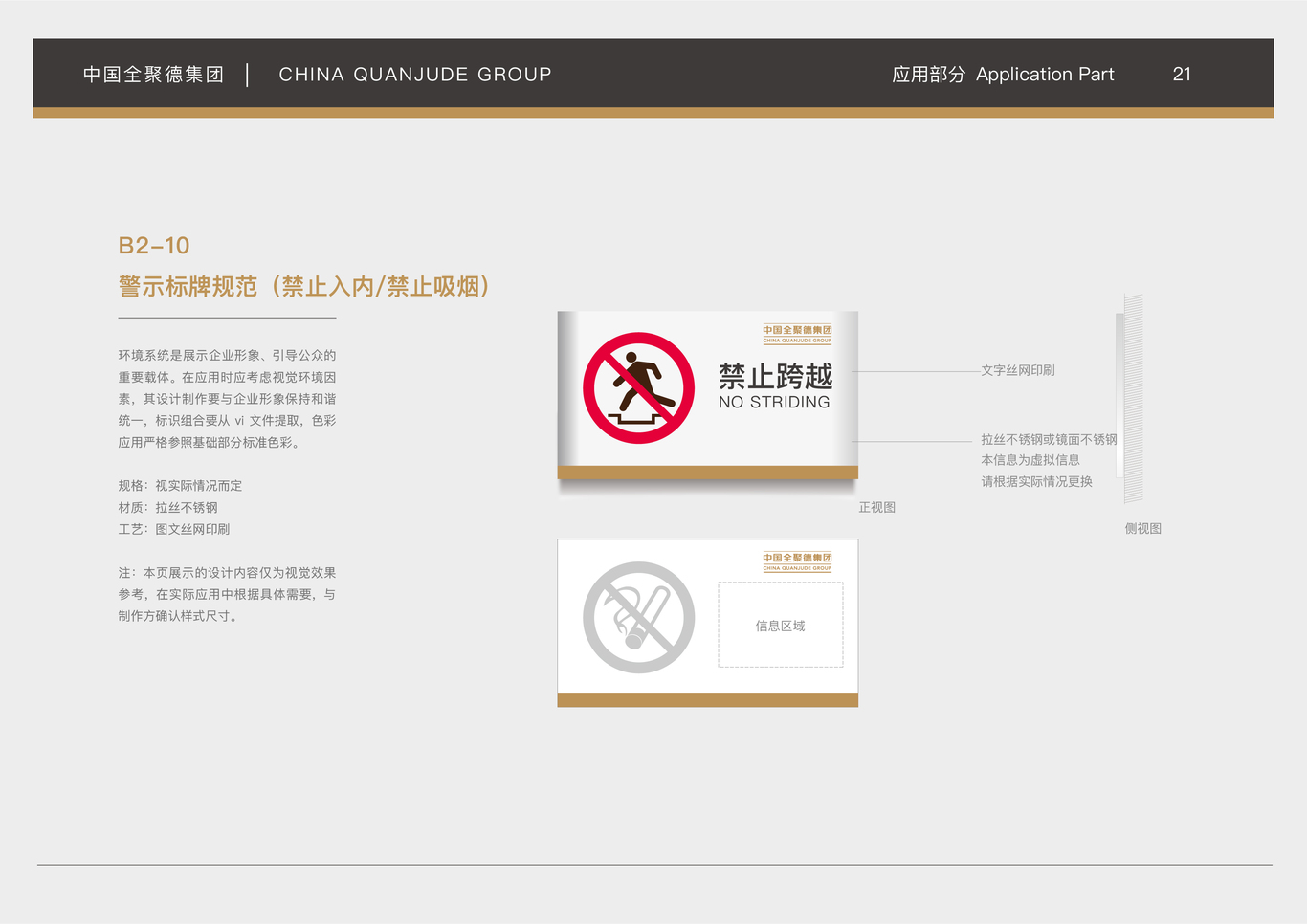Image resolution: width=1307 pixels, height=924 pixels.
Task: Click the 文字丝网印刷 annotation label
Action: click(1018, 370)
